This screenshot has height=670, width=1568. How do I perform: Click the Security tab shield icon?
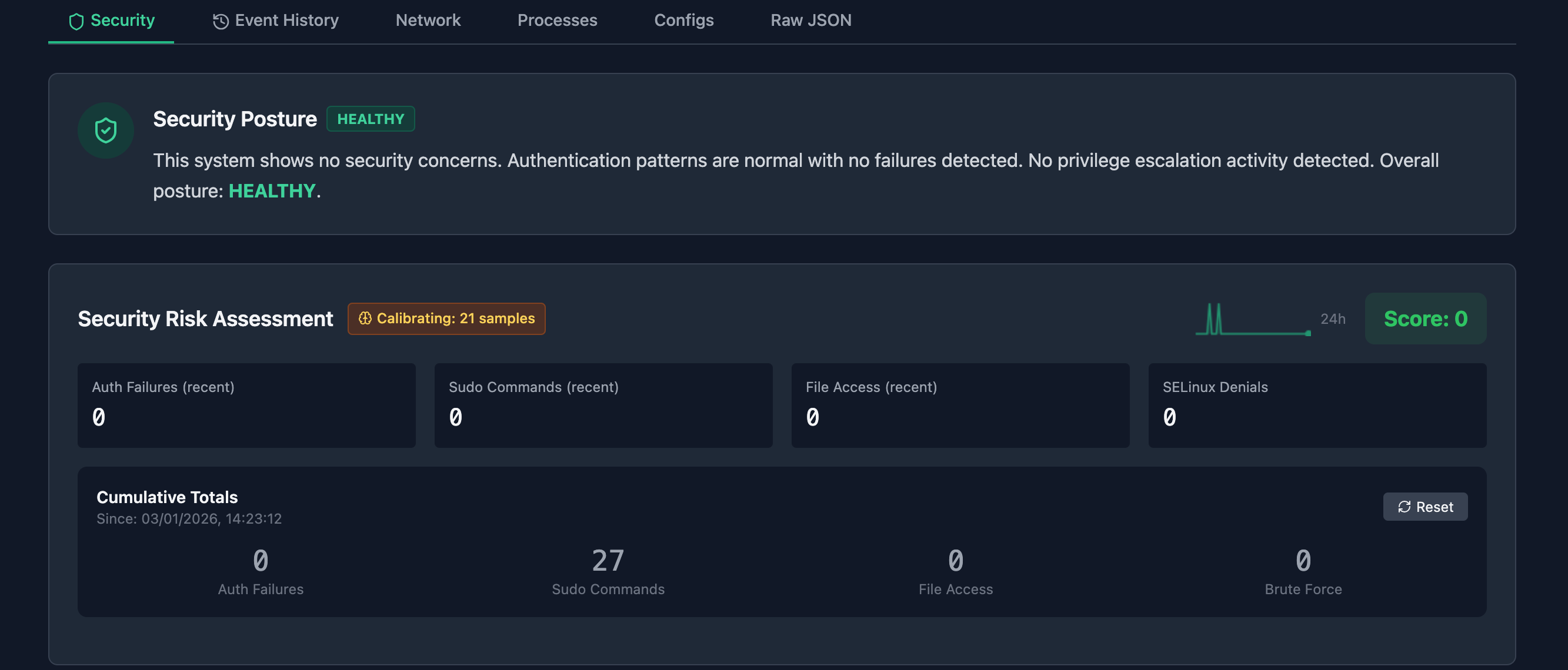[76, 22]
